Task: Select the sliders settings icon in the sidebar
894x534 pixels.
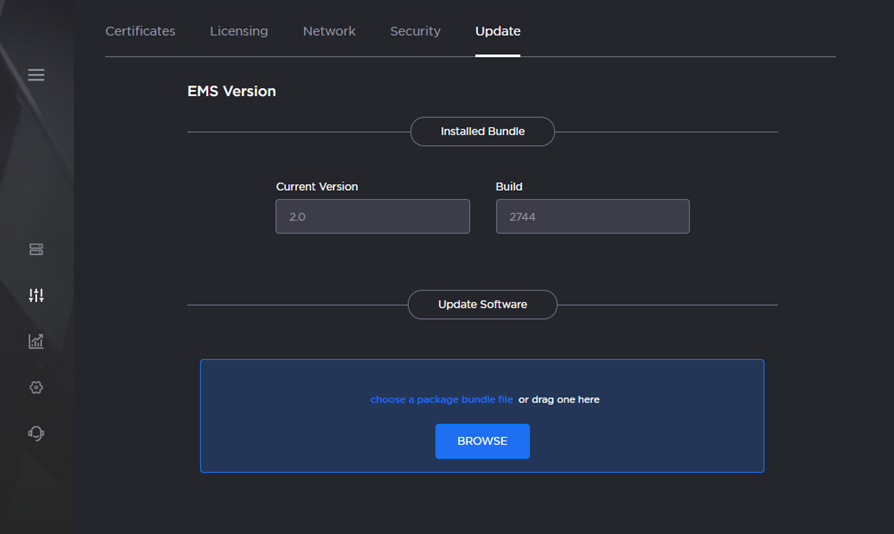Action: [x=36, y=295]
